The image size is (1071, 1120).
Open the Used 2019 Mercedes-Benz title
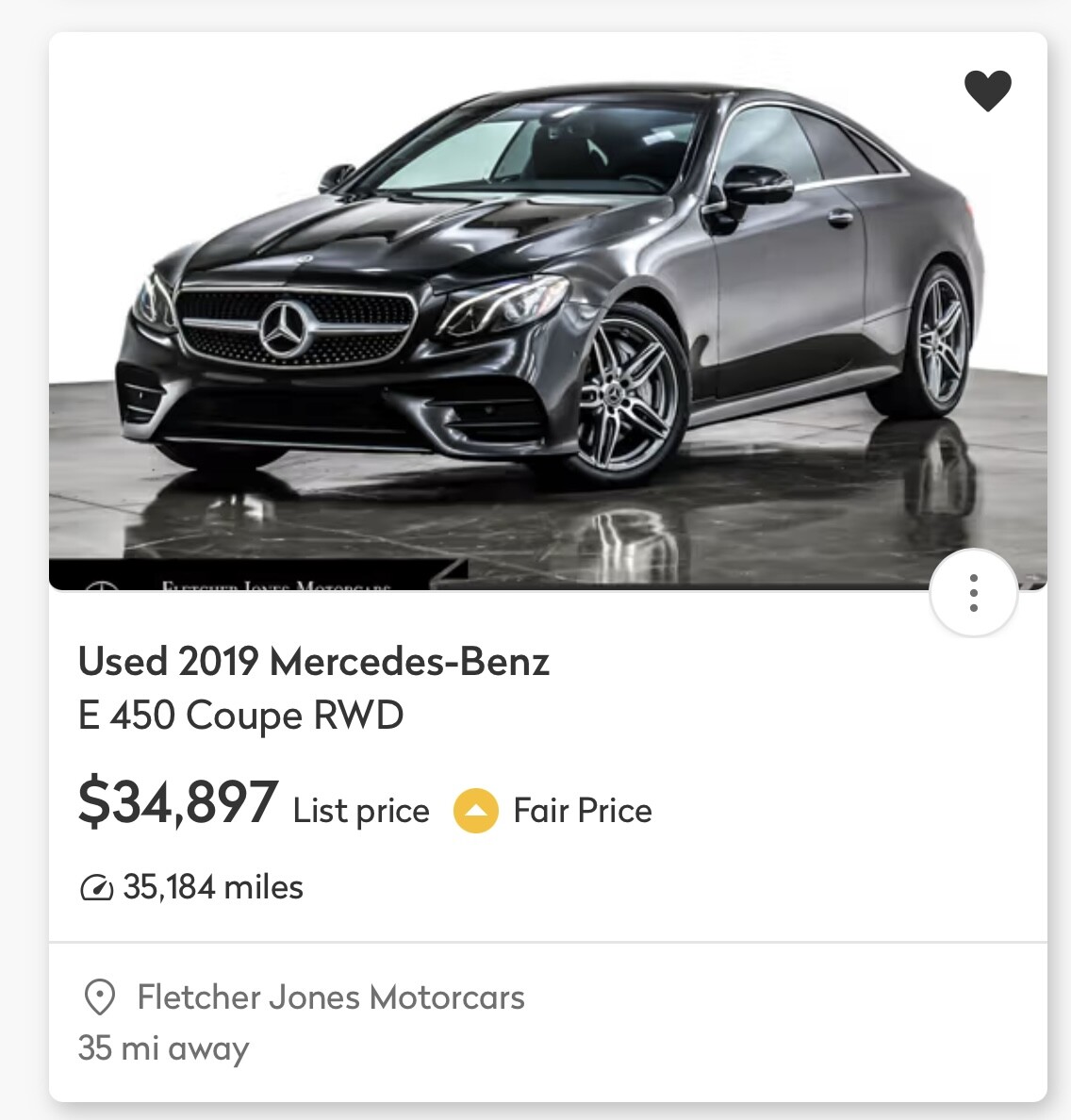coord(314,662)
